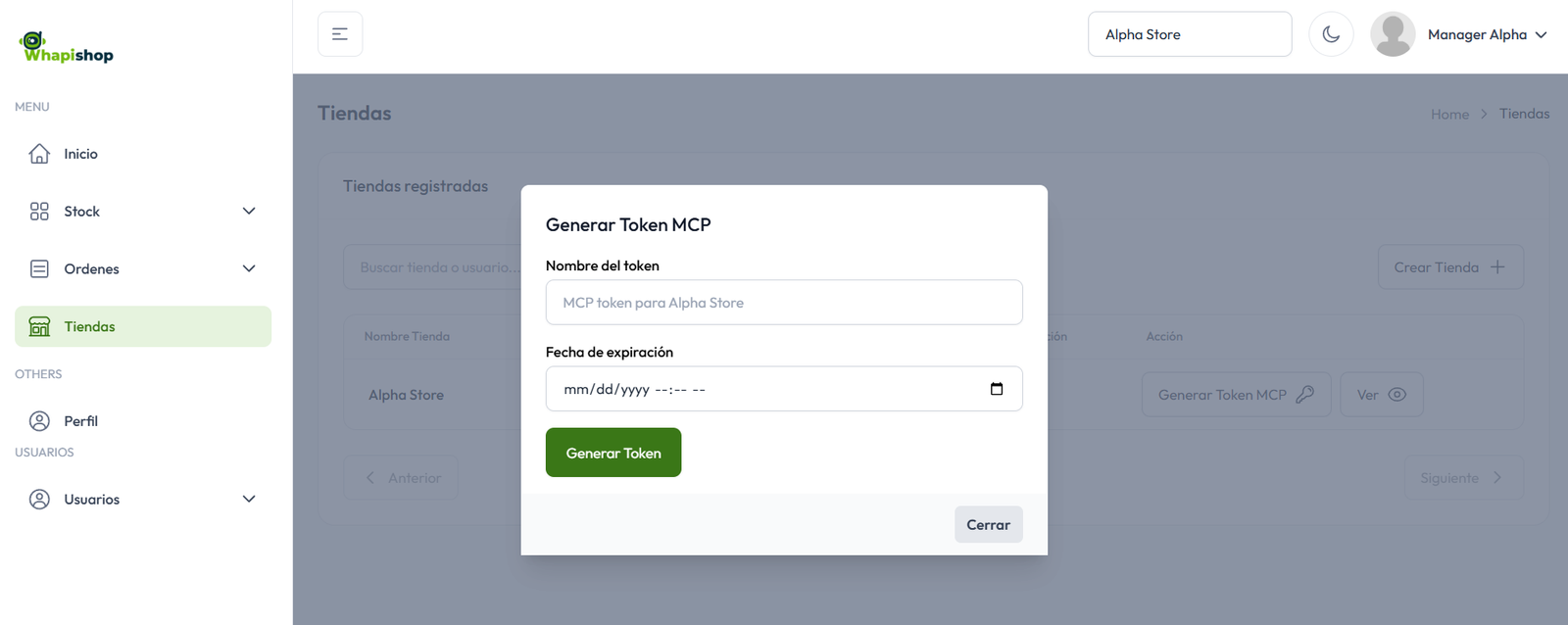The width and height of the screenshot is (1568, 625).
Task: Click the Inicio home icon
Action: [39, 154]
